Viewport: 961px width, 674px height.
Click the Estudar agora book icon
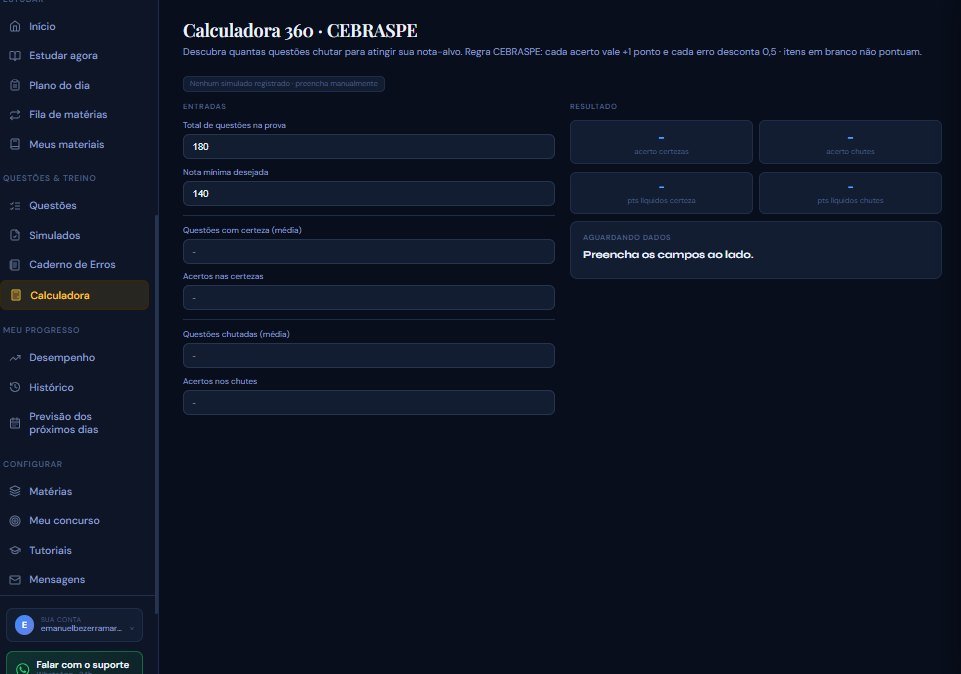[15, 56]
